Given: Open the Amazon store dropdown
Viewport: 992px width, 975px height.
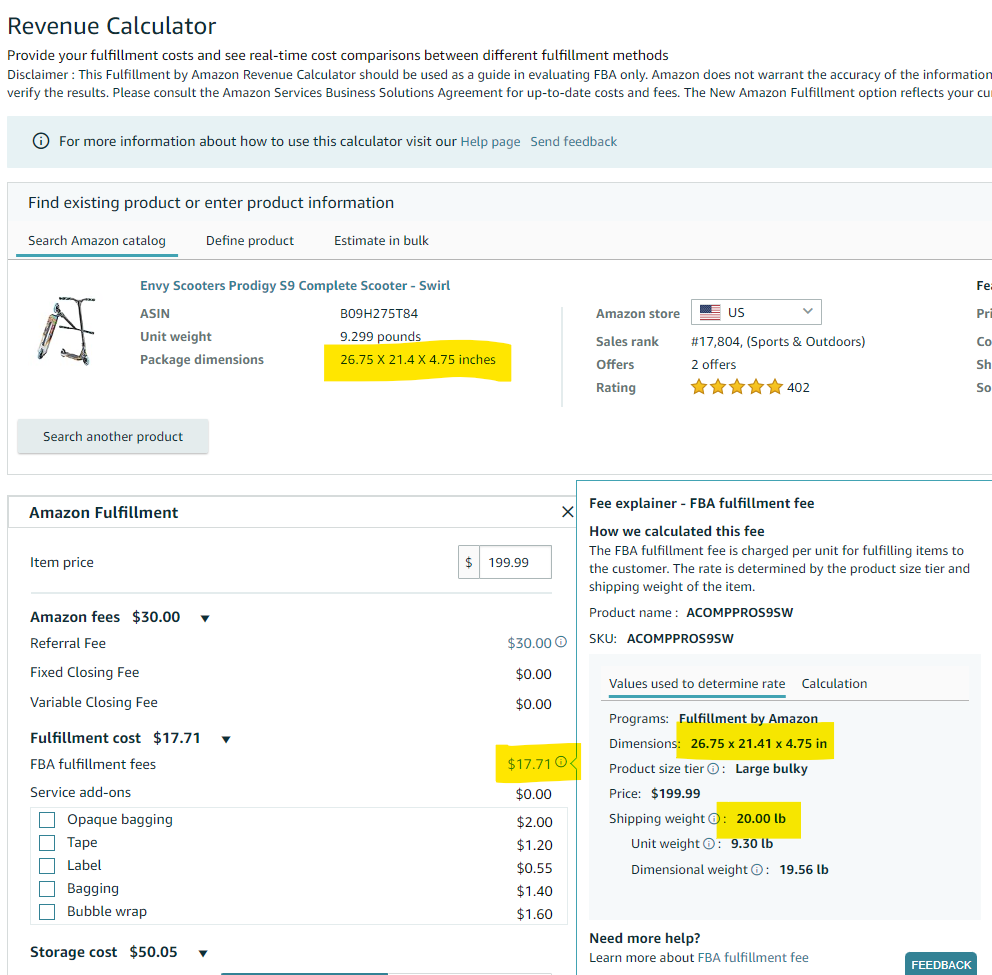Looking at the screenshot, I should 756,312.
